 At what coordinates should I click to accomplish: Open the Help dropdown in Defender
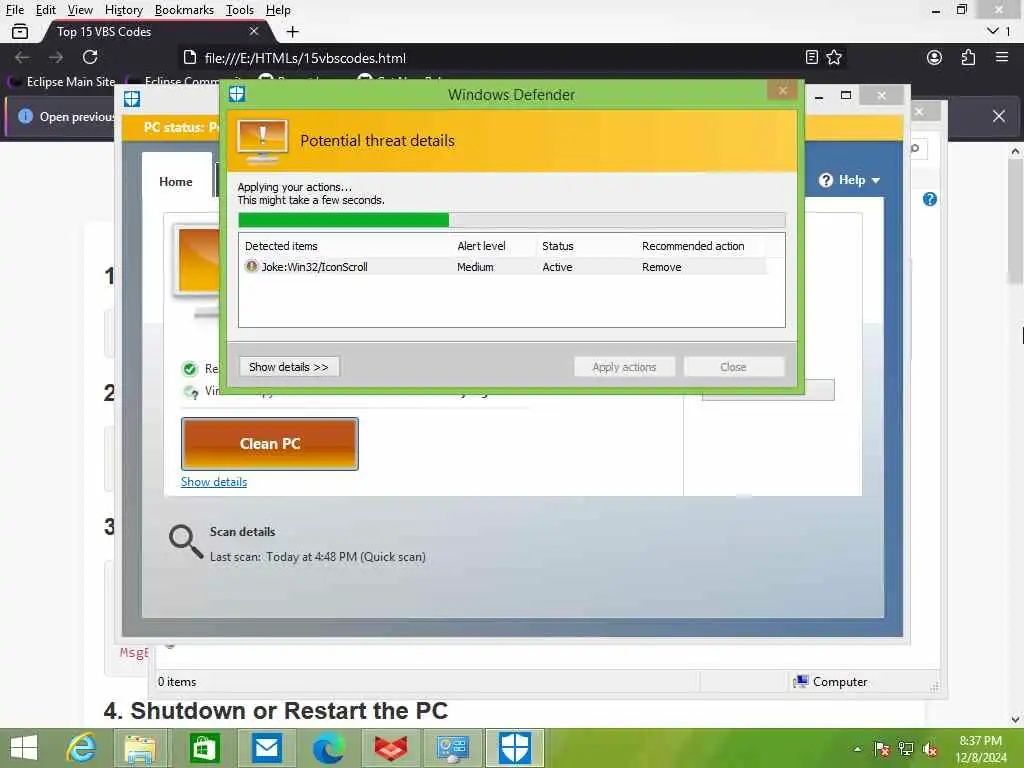point(850,180)
